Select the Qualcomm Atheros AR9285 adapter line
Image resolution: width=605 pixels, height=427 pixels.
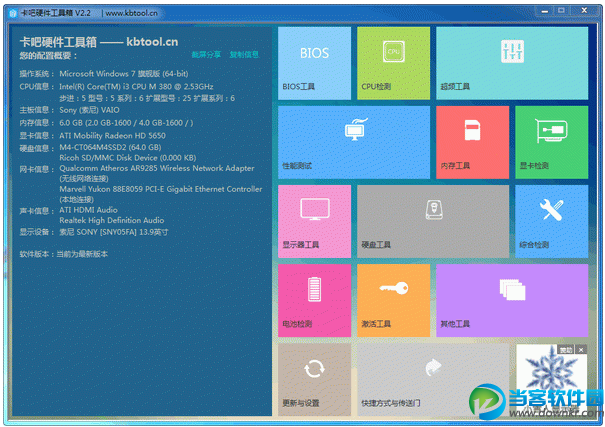157,168
